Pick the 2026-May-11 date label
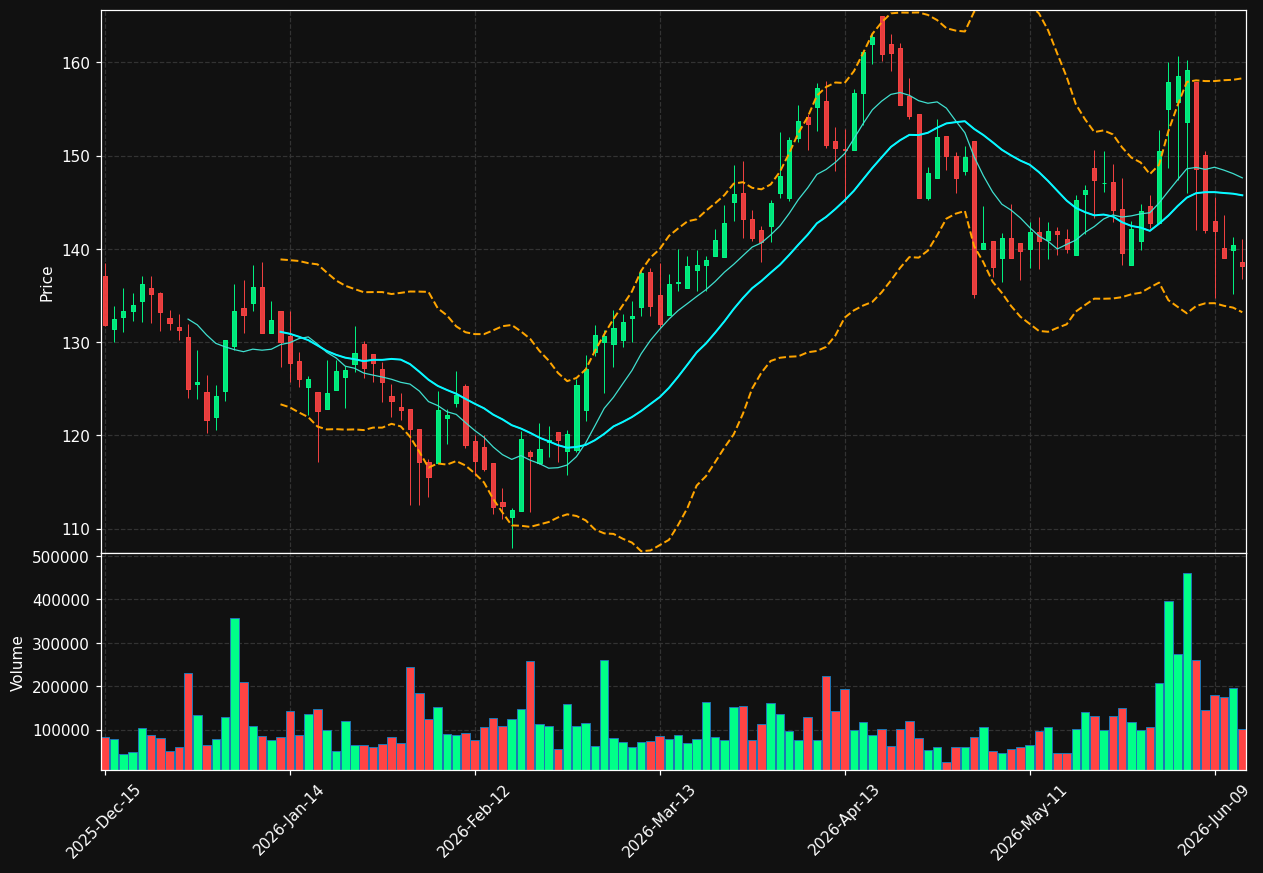1263x873 pixels. (x=1028, y=822)
